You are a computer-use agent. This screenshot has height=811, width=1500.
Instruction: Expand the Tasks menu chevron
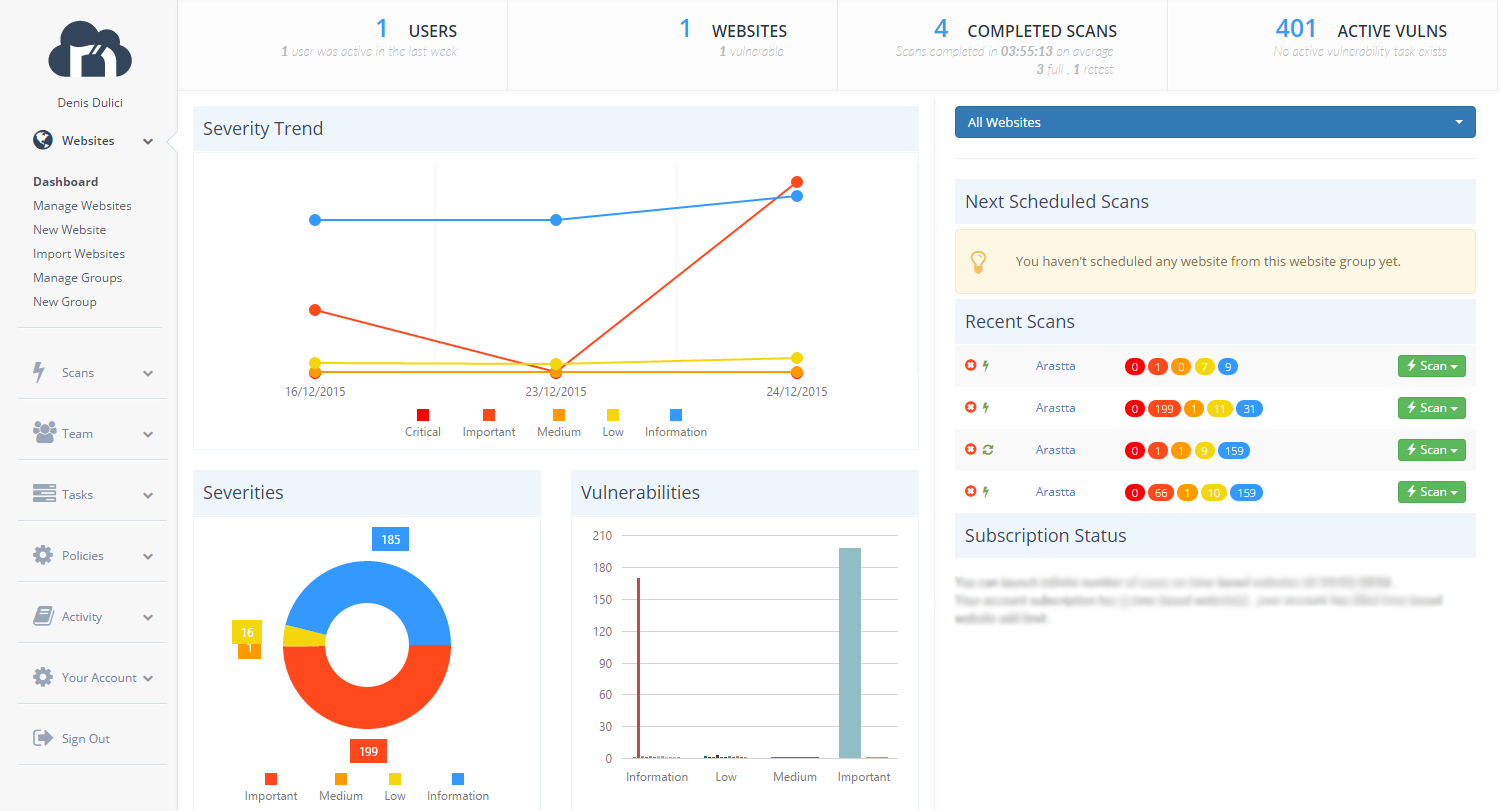click(148, 495)
